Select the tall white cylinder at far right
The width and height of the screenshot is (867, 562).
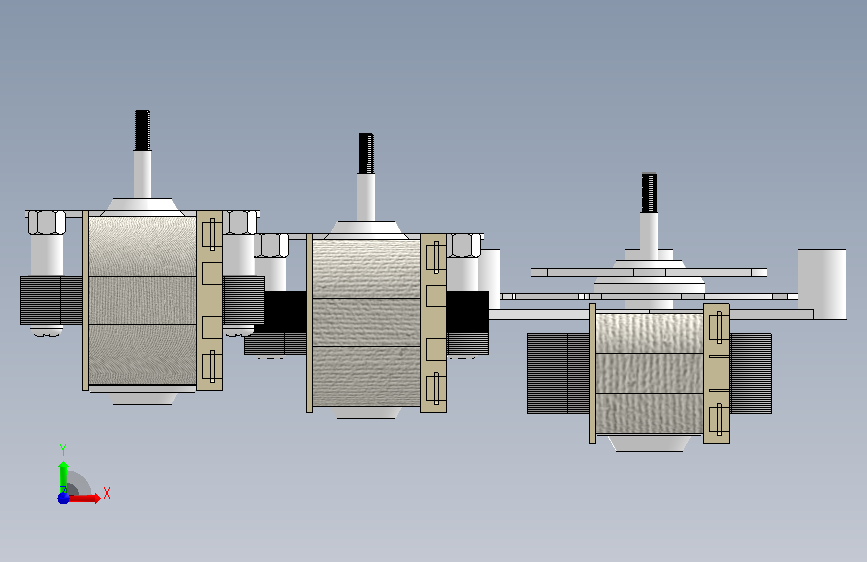click(x=822, y=284)
